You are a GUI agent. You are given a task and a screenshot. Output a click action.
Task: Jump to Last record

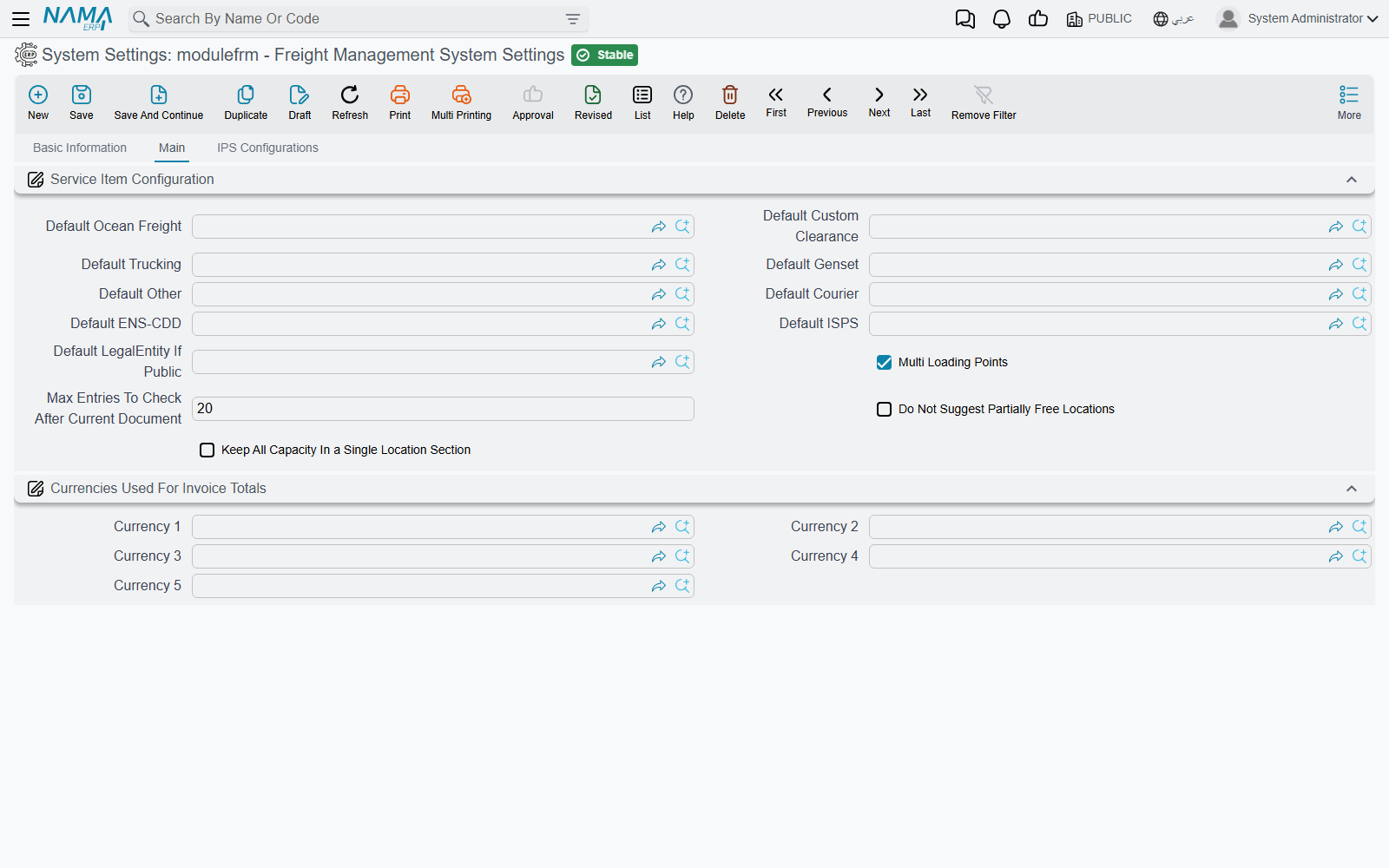[920, 102]
